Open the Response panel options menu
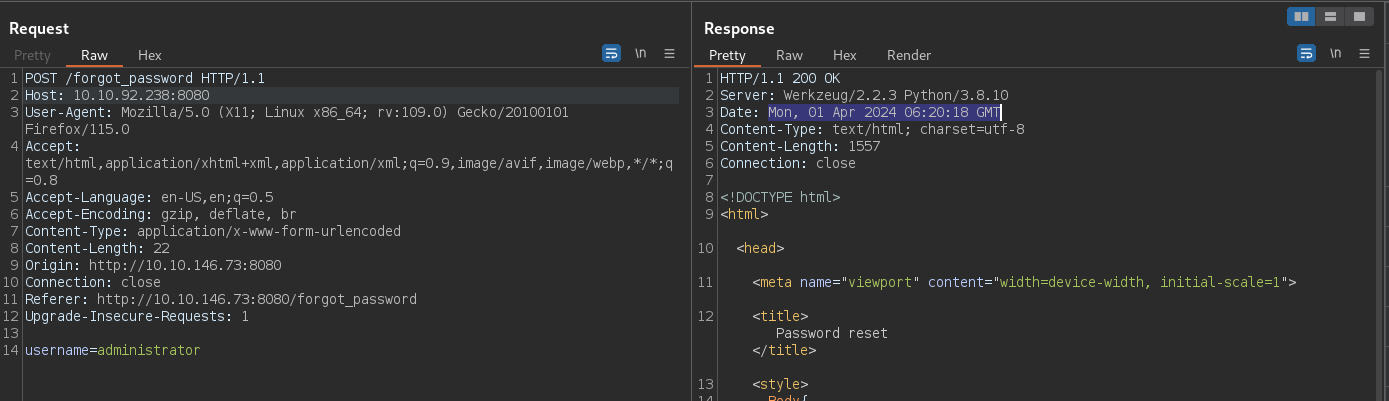The width and height of the screenshot is (1389, 401). pyautogui.click(x=1365, y=54)
